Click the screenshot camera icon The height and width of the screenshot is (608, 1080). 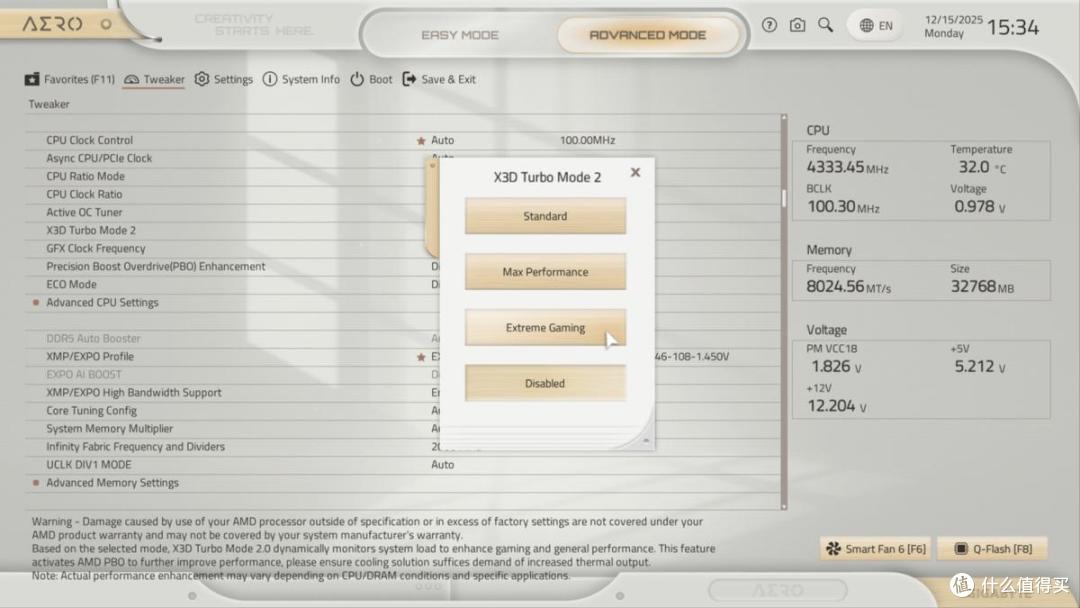point(798,25)
